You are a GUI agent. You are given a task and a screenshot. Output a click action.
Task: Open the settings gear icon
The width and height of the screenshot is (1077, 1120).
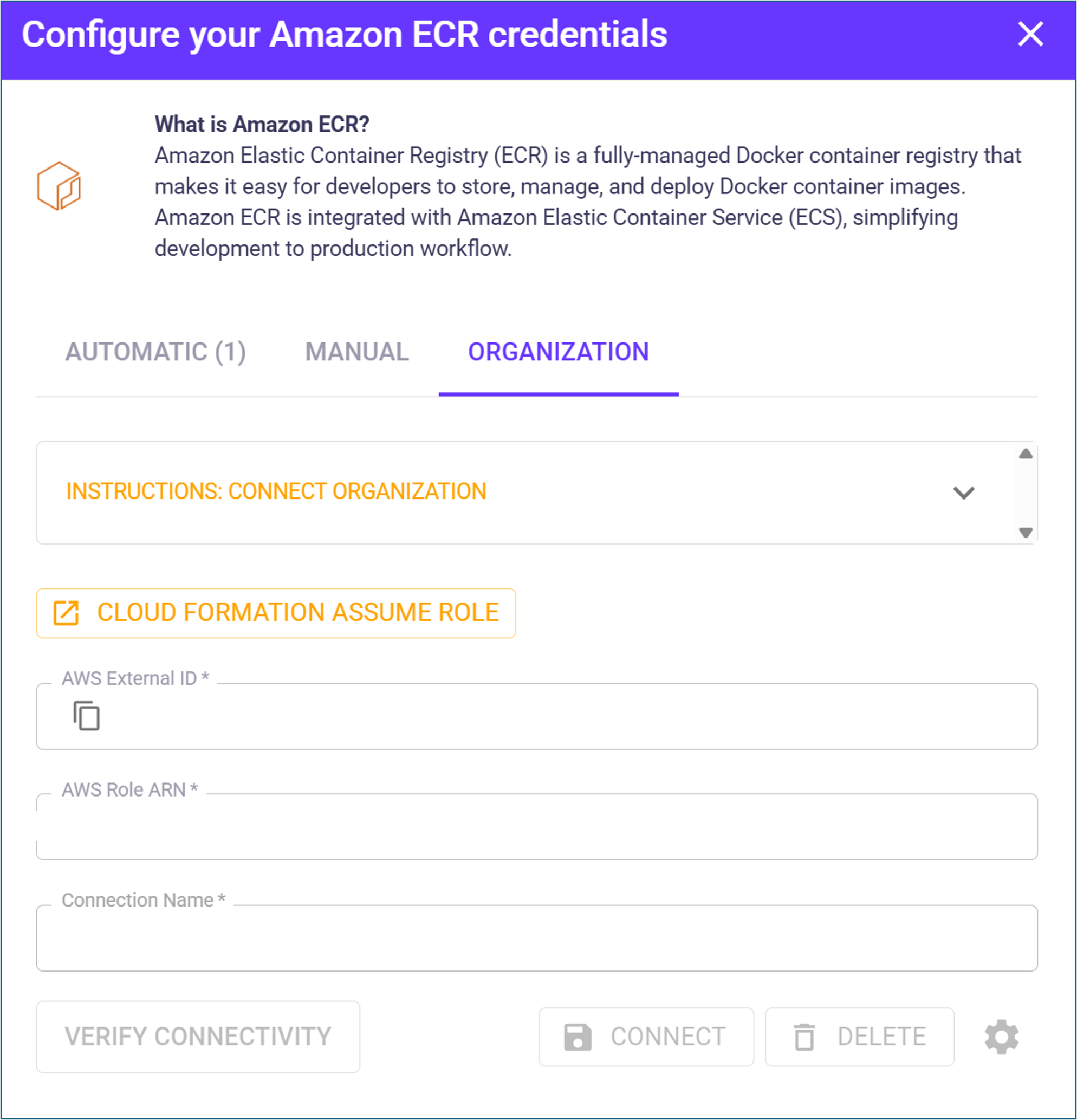tap(1001, 1037)
